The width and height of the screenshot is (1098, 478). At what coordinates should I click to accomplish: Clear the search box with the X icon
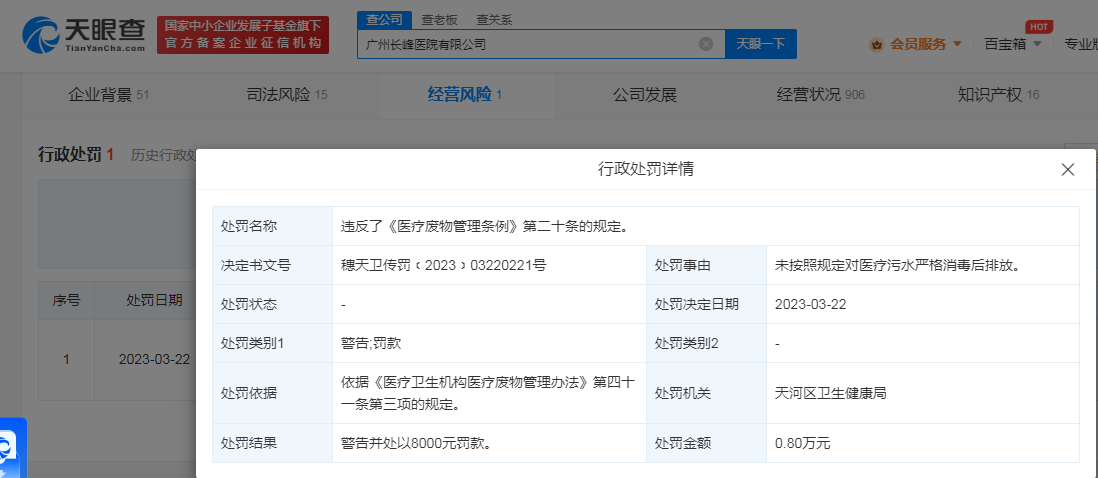tap(705, 44)
